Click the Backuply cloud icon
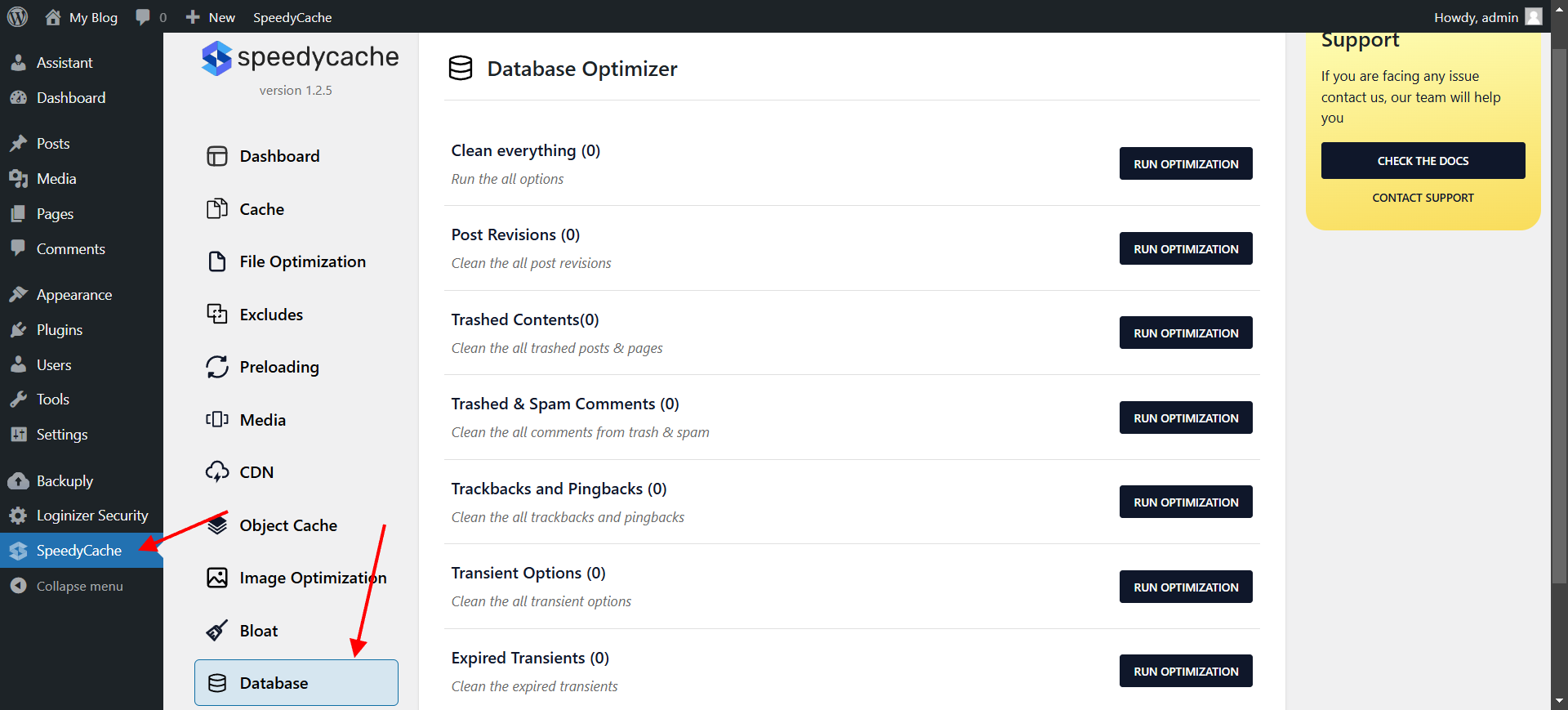The image size is (1568, 710). point(19,481)
